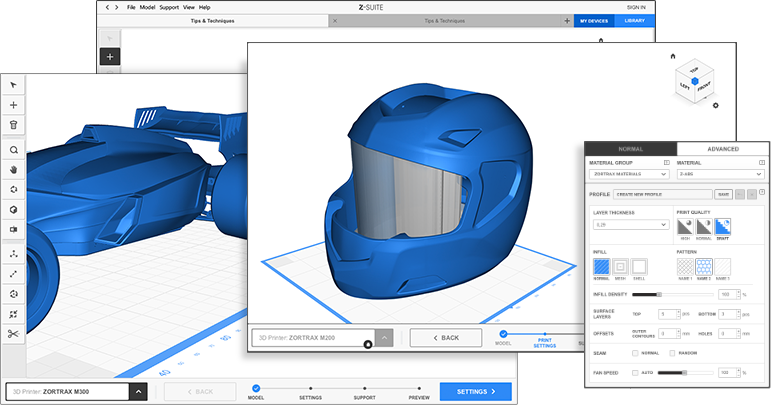Click the trash delete icon
Screen dimensions: 771x405
click(13, 125)
